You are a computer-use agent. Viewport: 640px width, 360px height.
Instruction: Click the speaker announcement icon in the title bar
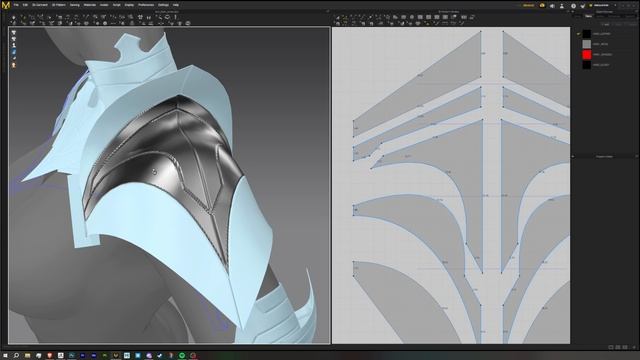coord(552,6)
